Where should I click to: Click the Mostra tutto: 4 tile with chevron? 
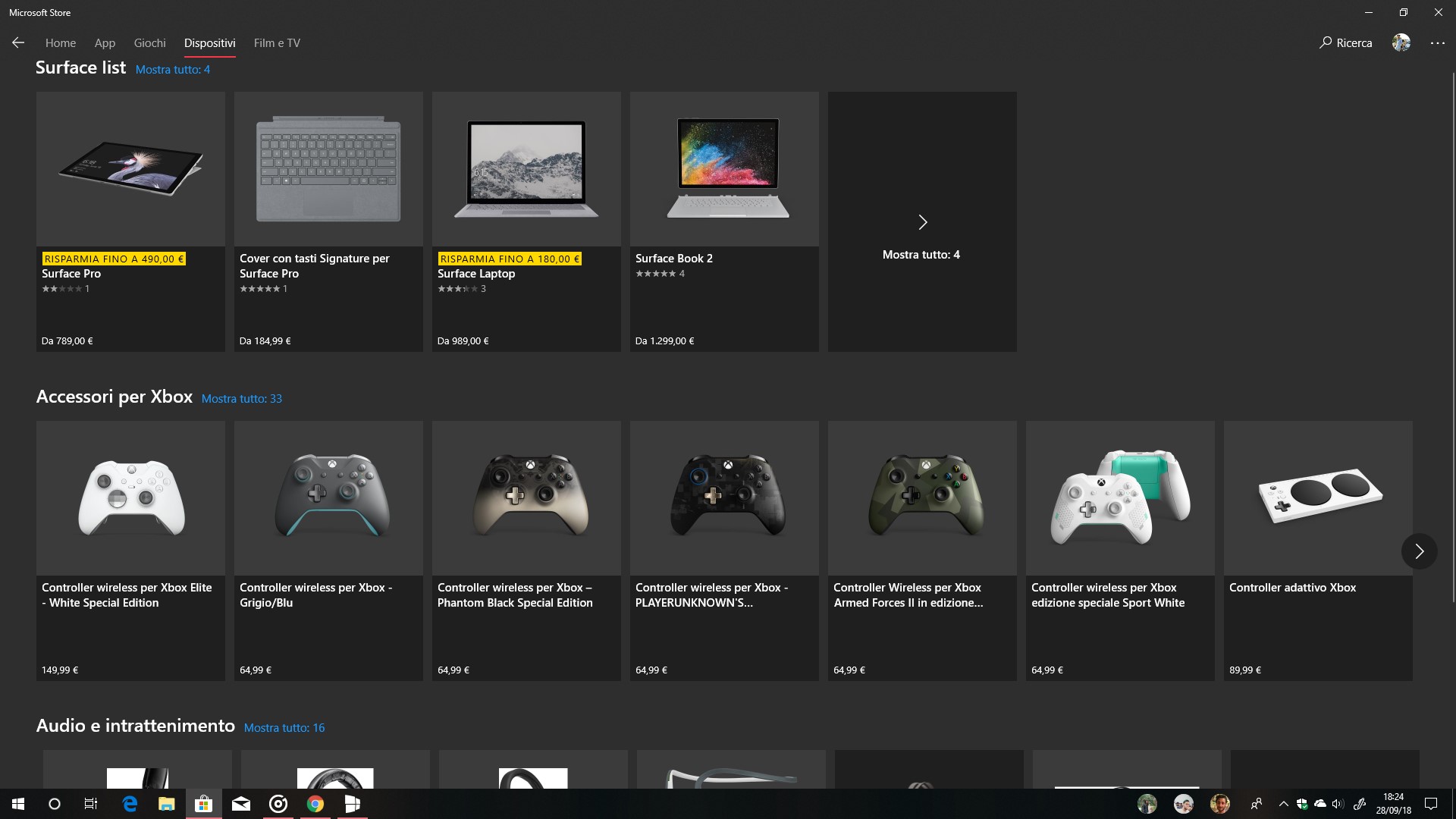click(x=922, y=222)
